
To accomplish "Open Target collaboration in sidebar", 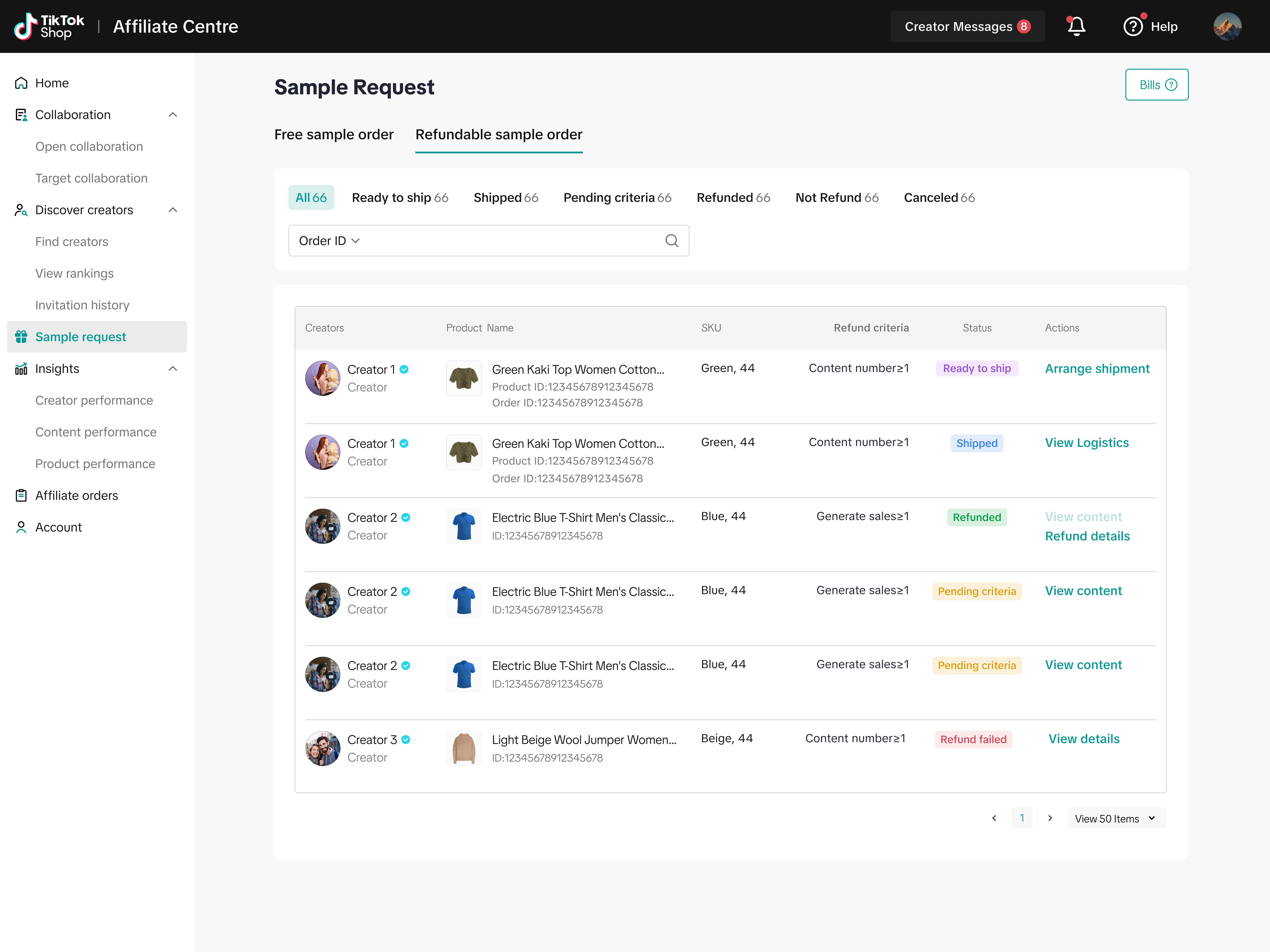I will click(91, 178).
